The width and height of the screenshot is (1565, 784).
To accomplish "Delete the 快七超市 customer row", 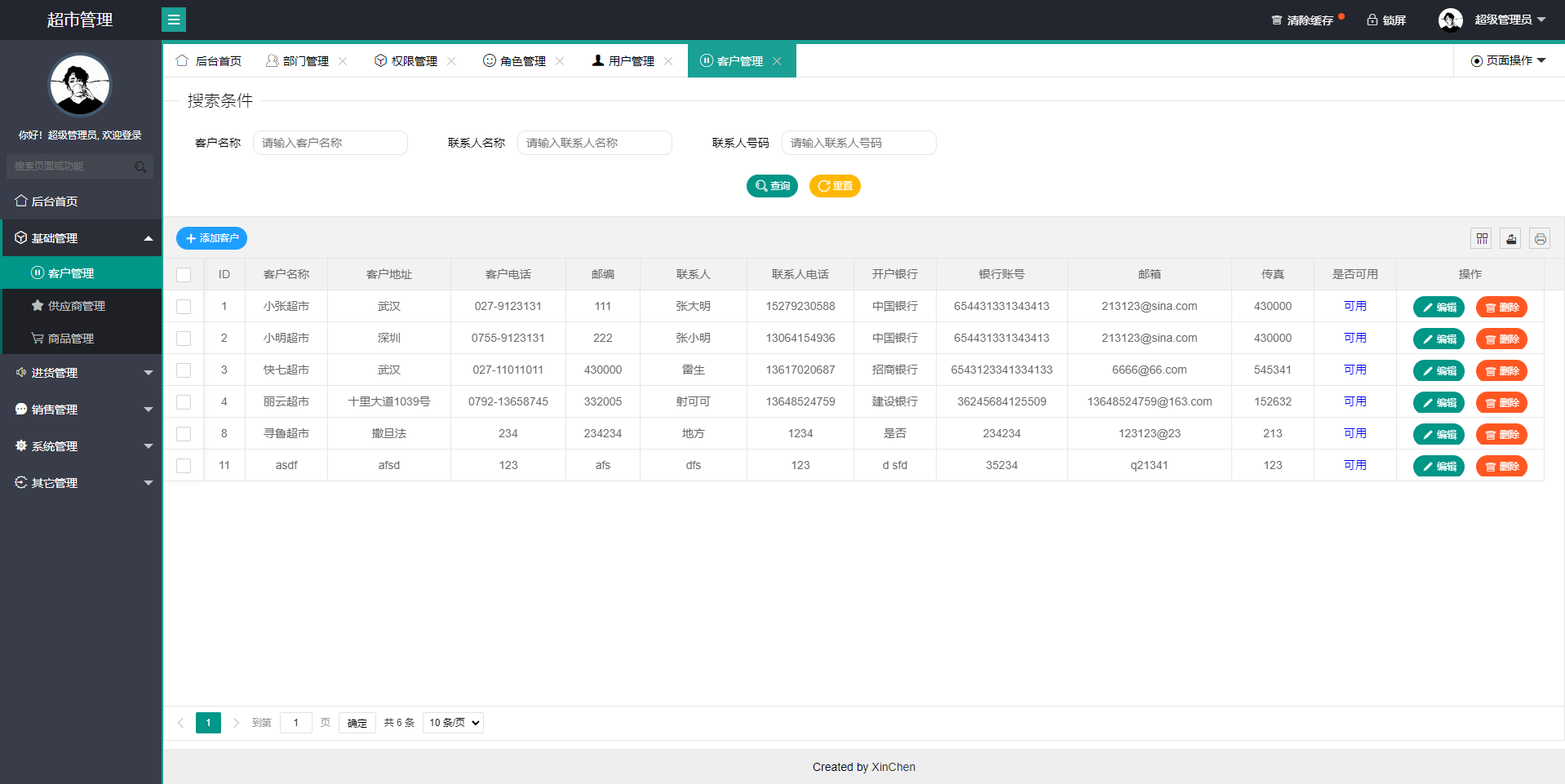I will [1501, 371].
